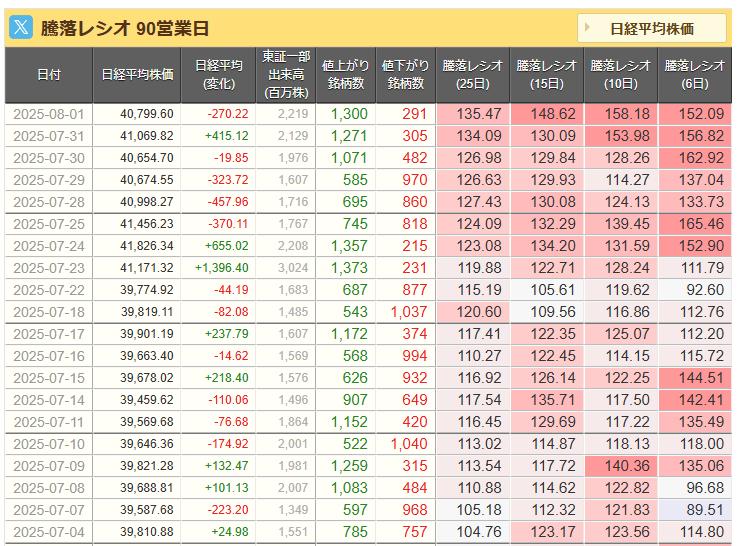Screen dimensions: 738x546
Task: Click the 2025-07-23 date cell
Action: click(x=48, y=268)
